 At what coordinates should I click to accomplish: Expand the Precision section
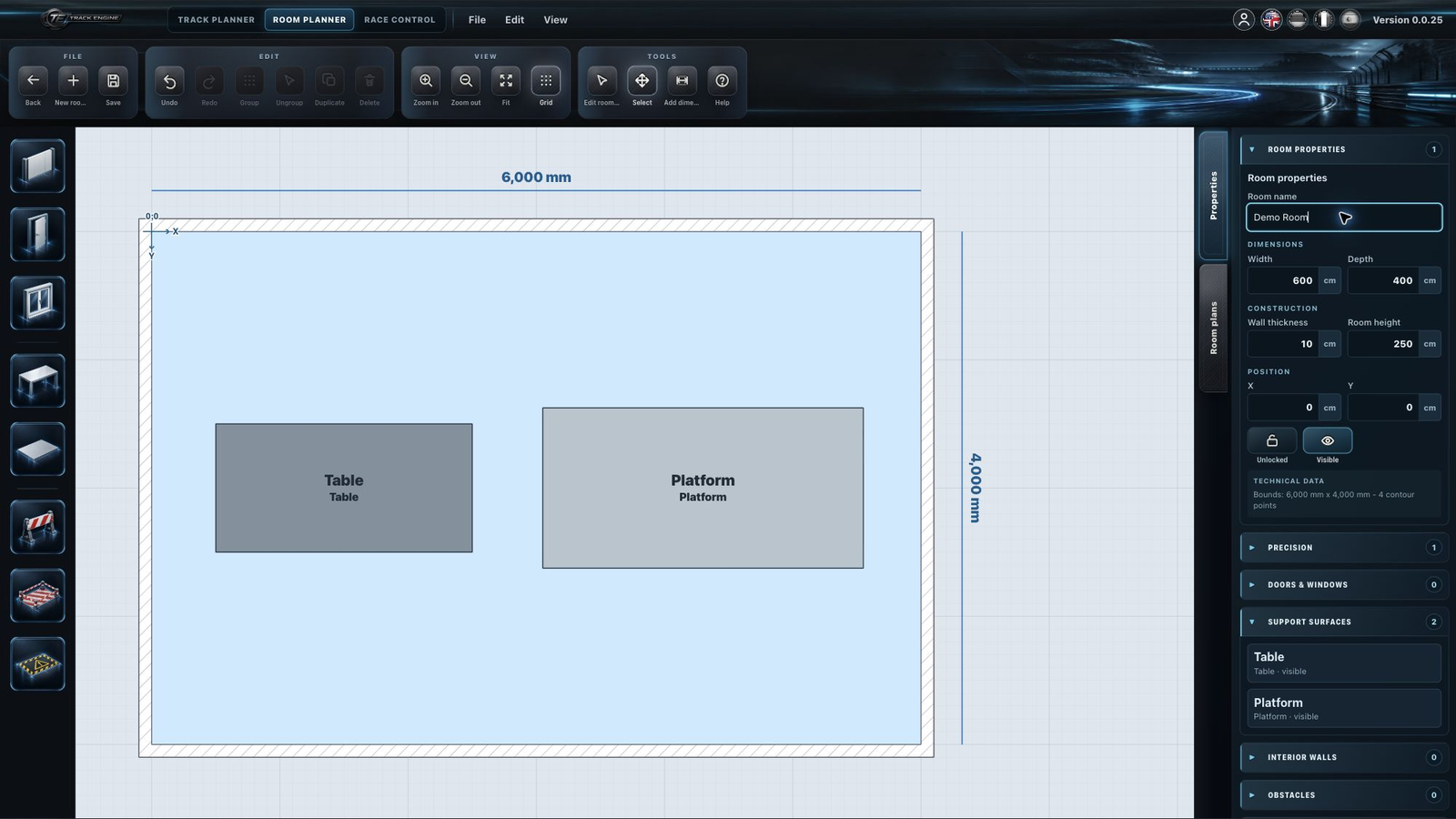(1343, 548)
